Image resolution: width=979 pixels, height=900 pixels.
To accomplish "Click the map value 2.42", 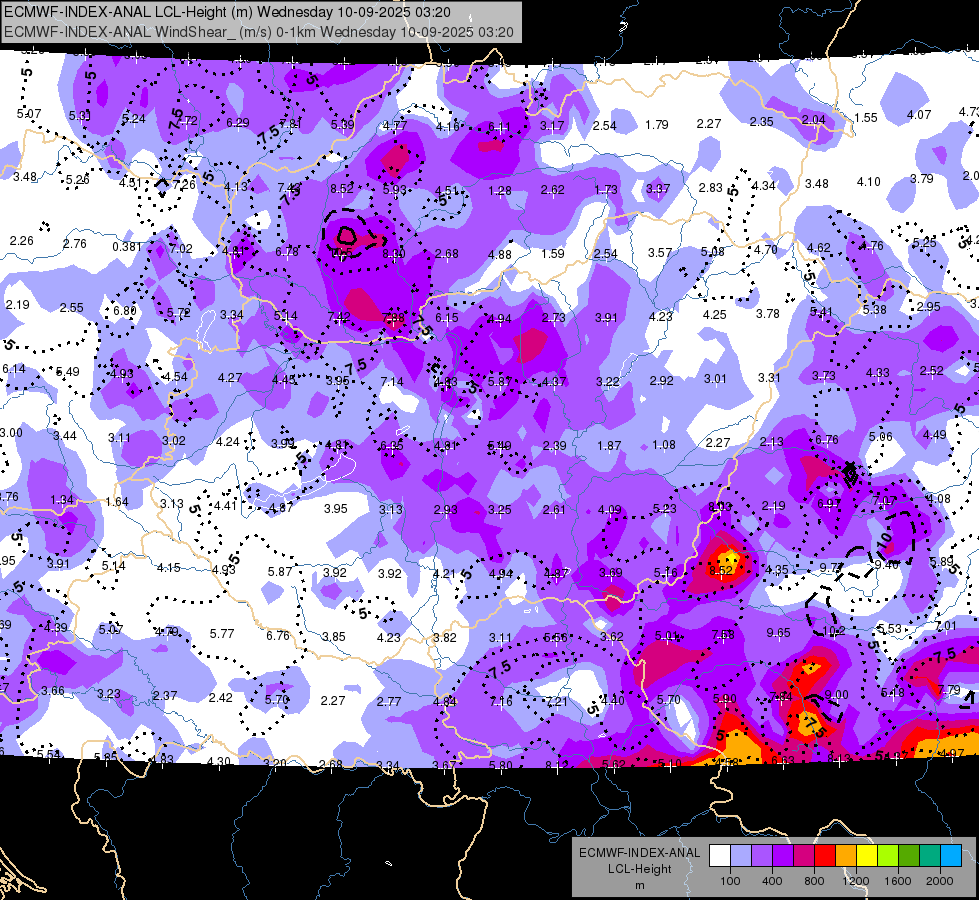I will 220,698.
